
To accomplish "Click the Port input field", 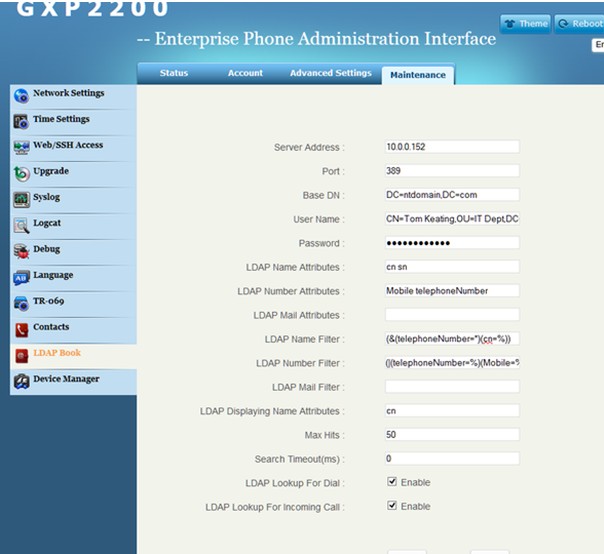I will point(452,171).
